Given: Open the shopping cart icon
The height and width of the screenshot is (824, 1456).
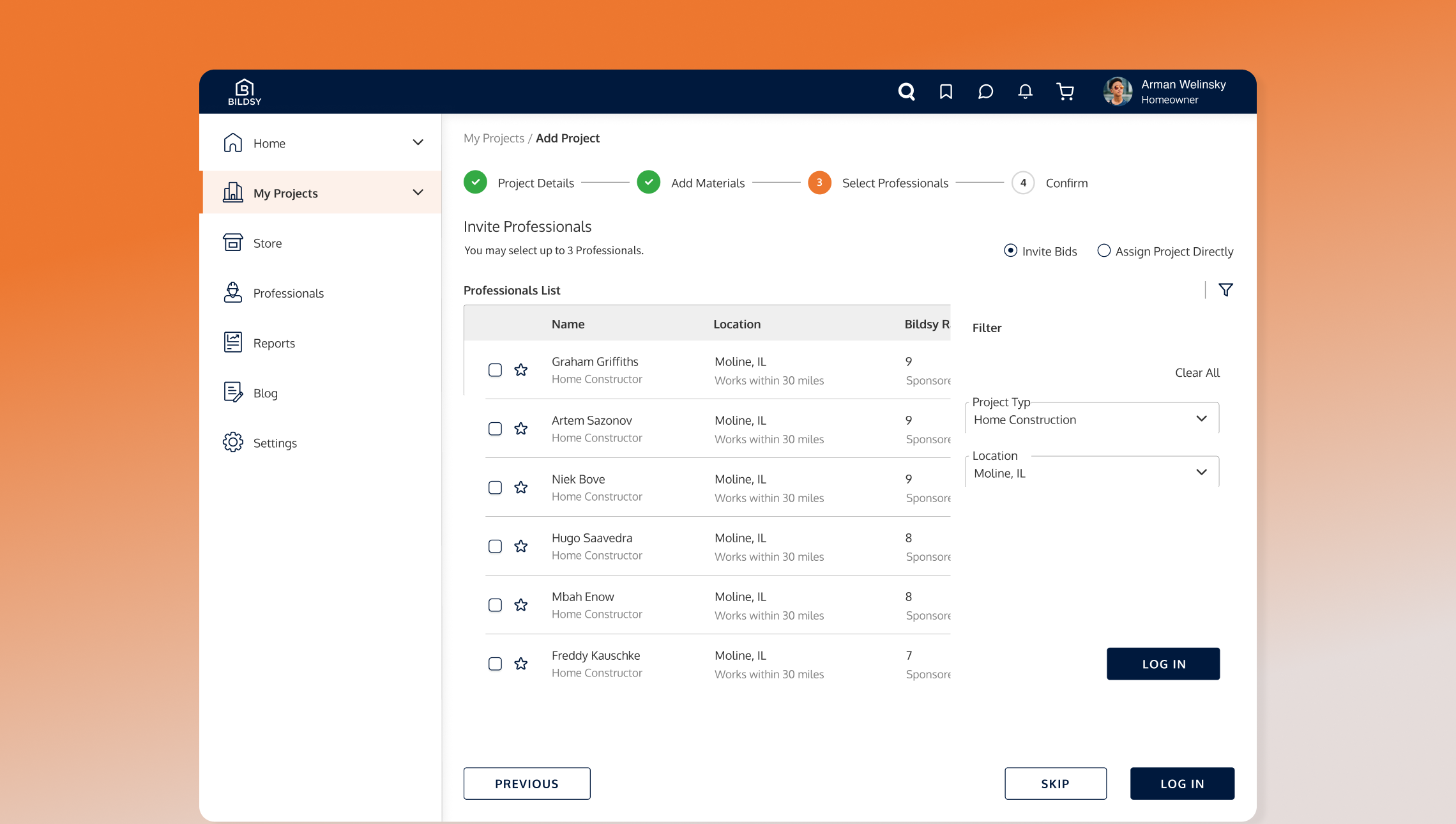Looking at the screenshot, I should click(1065, 92).
